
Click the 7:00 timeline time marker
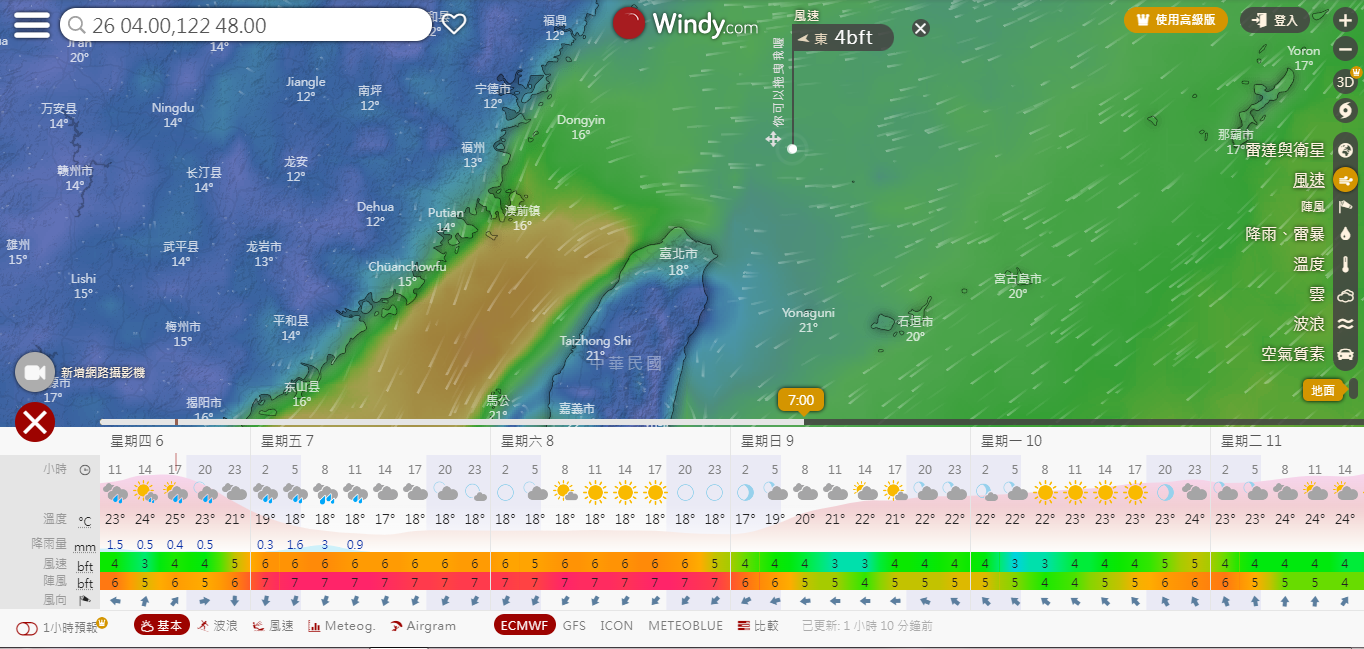coord(801,400)
